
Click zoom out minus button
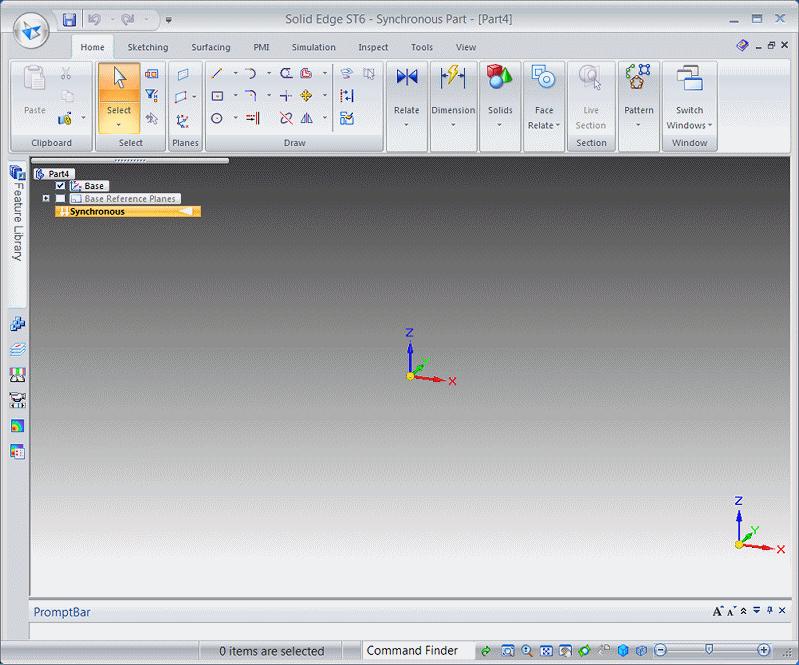[660, 650]
